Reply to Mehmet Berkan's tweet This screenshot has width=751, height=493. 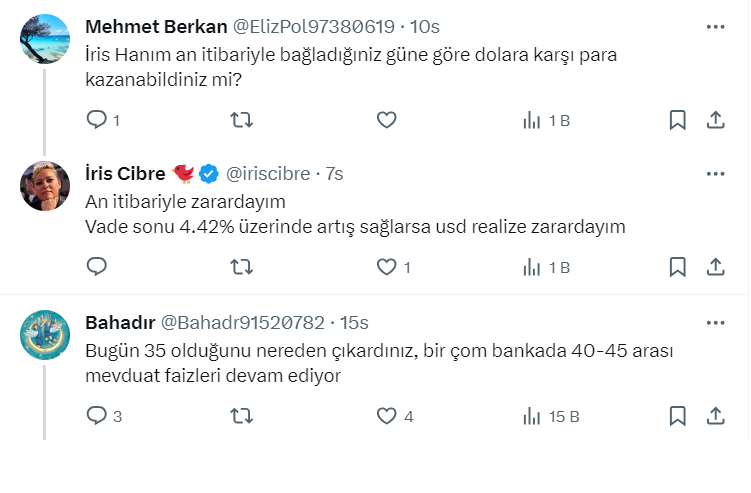(97, 120)
